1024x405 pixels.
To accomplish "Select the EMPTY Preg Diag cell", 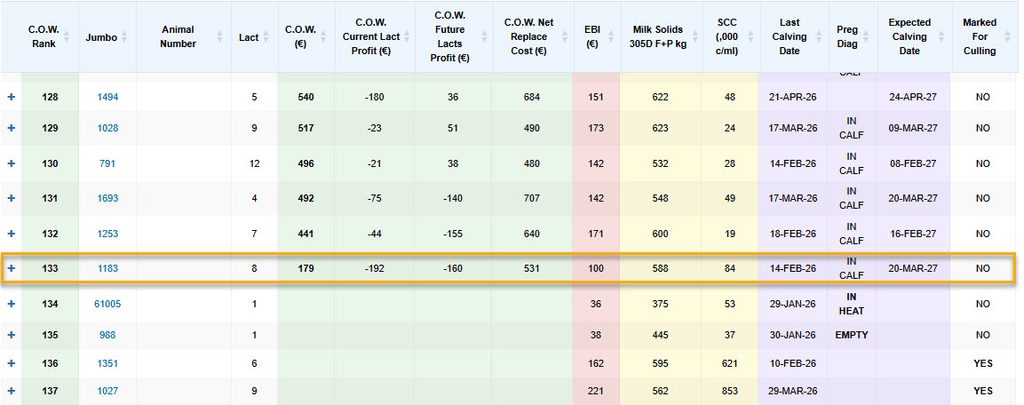I will tap(852, 334).
